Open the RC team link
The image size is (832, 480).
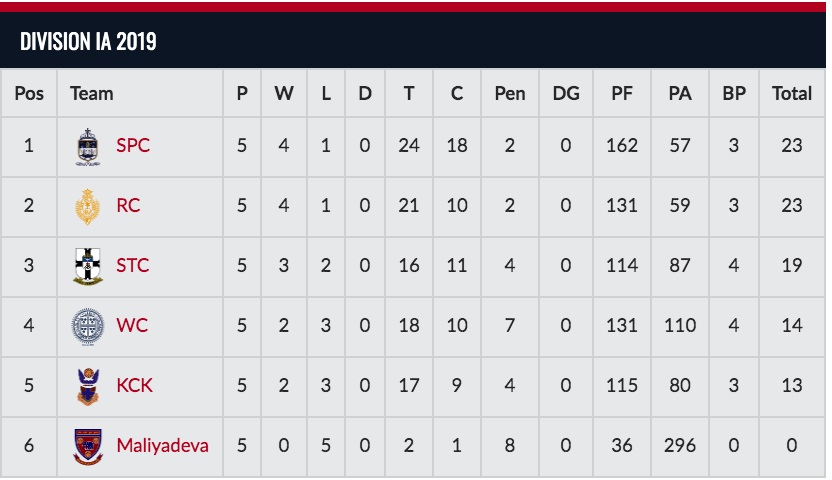[128, 205]
